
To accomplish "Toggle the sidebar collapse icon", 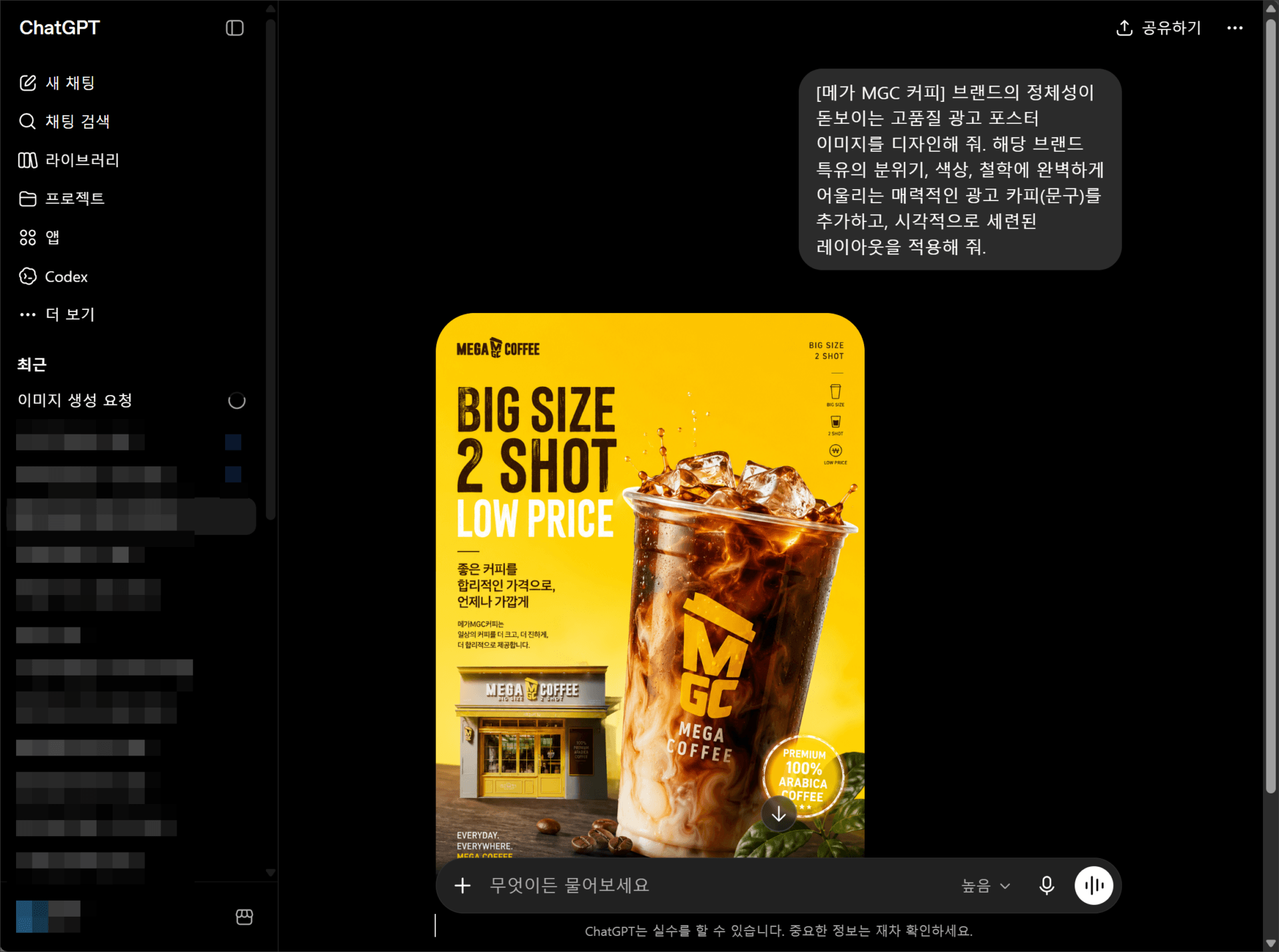I will click(x=234, y=28).
